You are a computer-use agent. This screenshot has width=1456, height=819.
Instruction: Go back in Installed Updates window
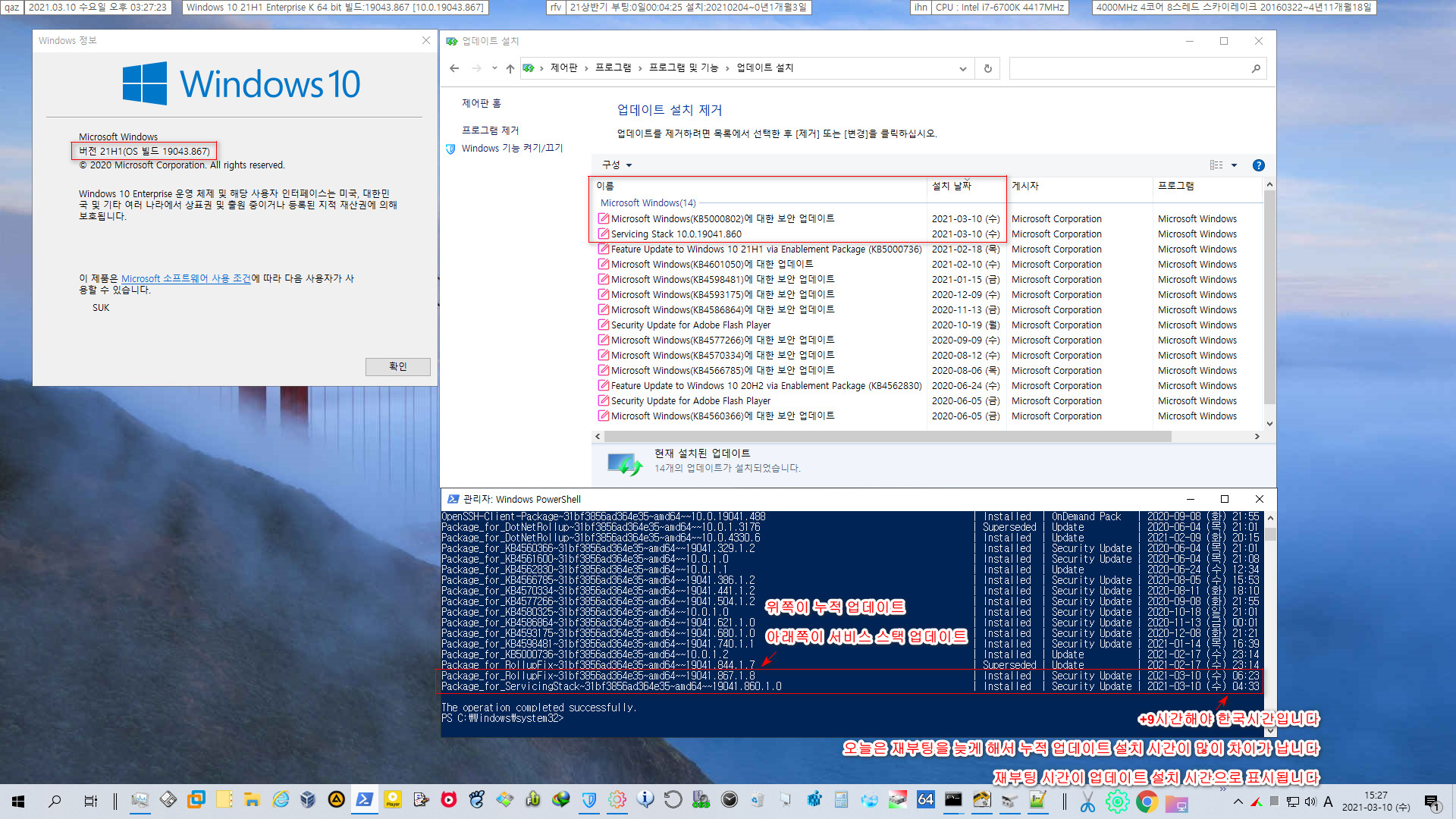[x=454, y=68]
